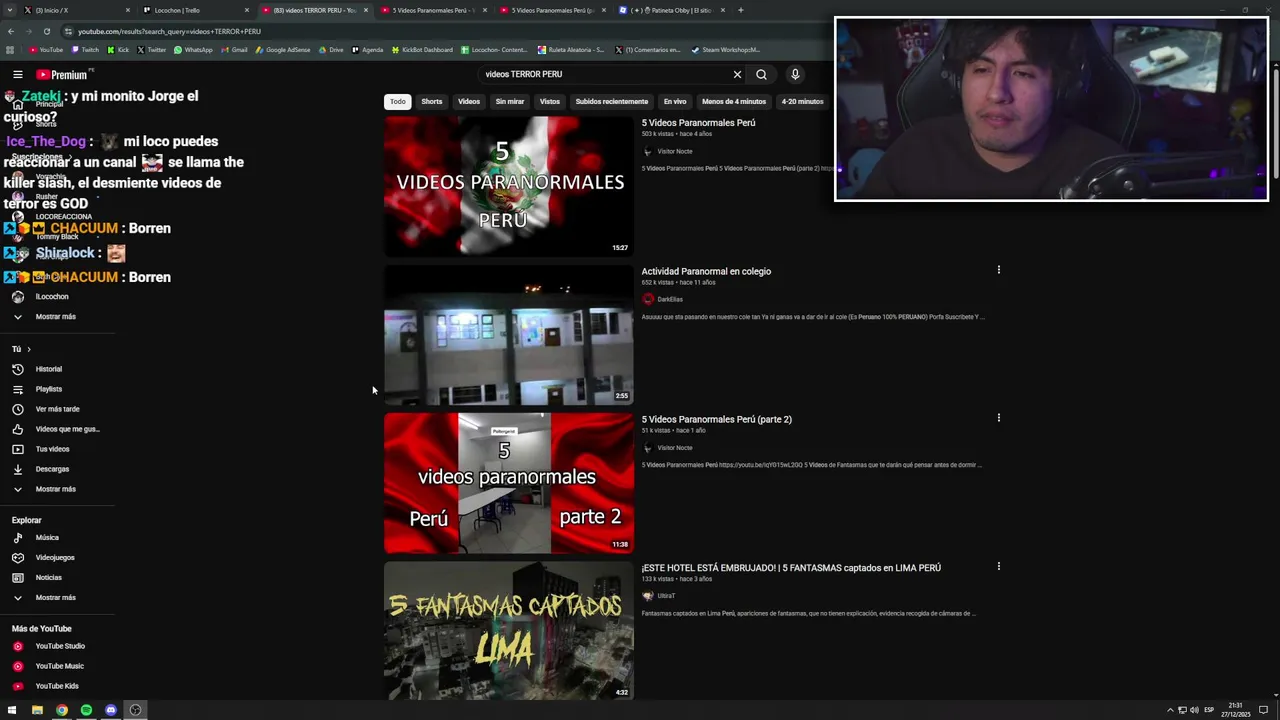Show hidden system tray icons
This screenshot has width=1280, height=720.
1170,710
